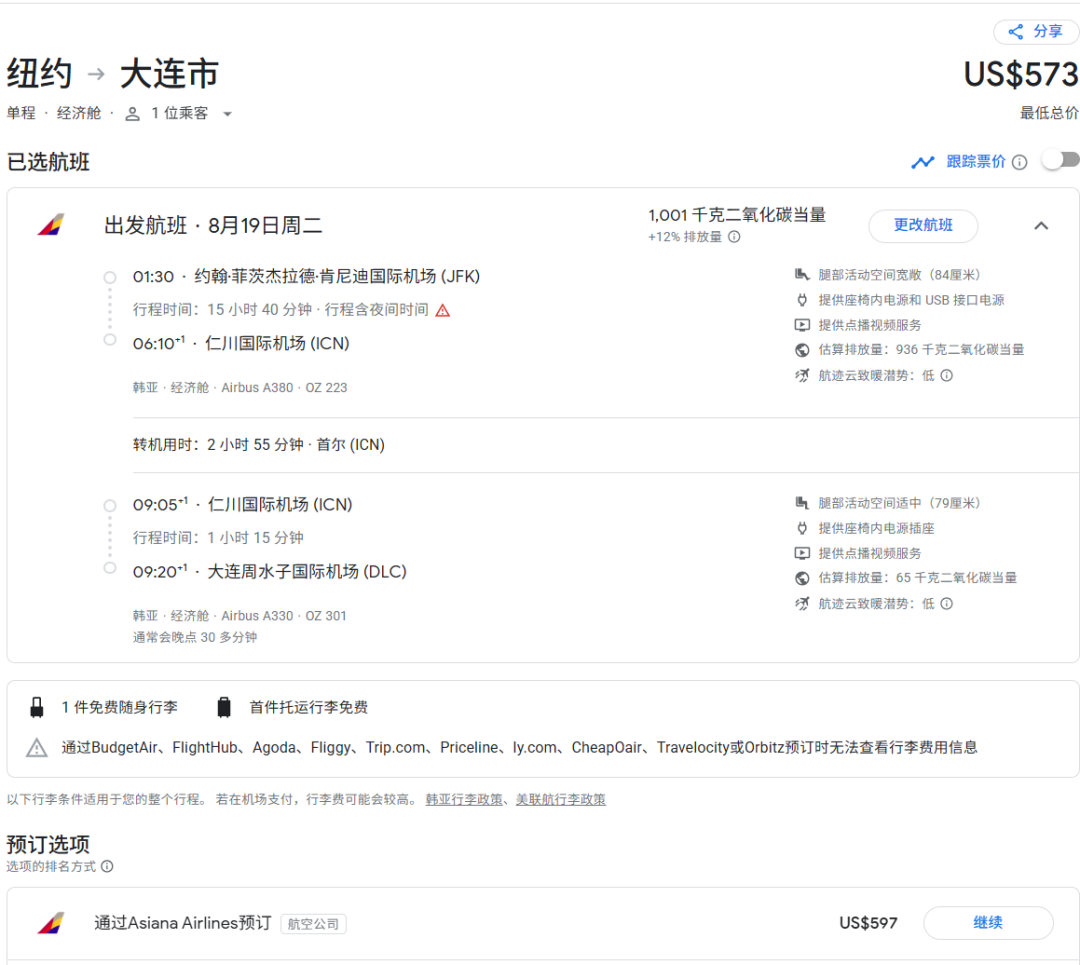Click 继续 button for Asiana Airlines
This screenshot has width=1080, height=965.
(987, 923)
